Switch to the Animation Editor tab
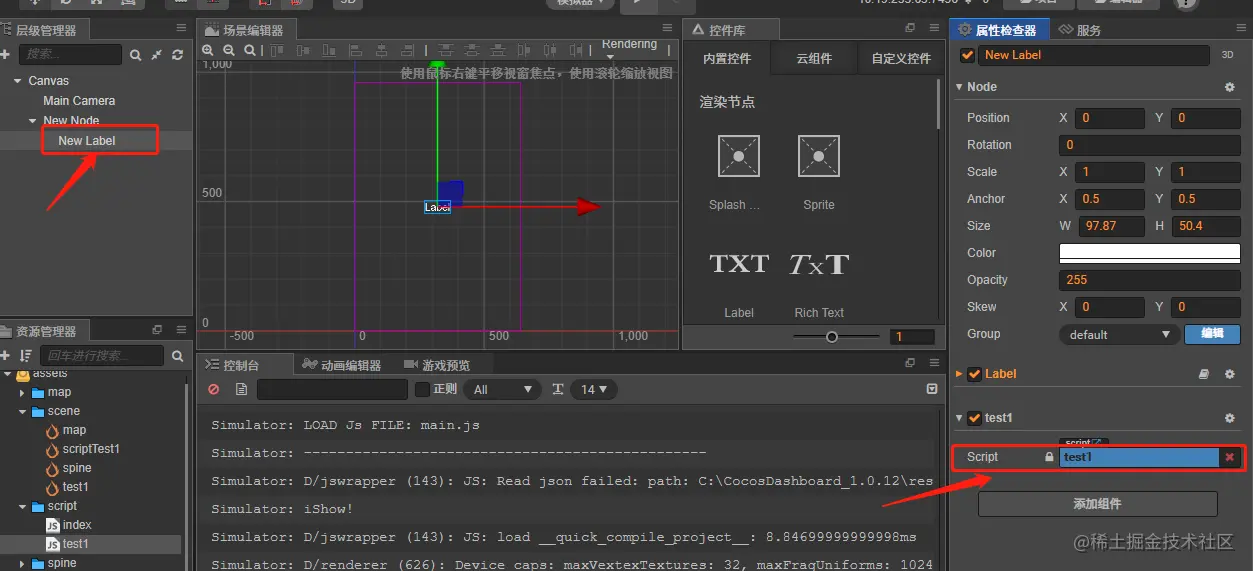This screenshot has height=571, width=1253. click(x=342, y=365)
